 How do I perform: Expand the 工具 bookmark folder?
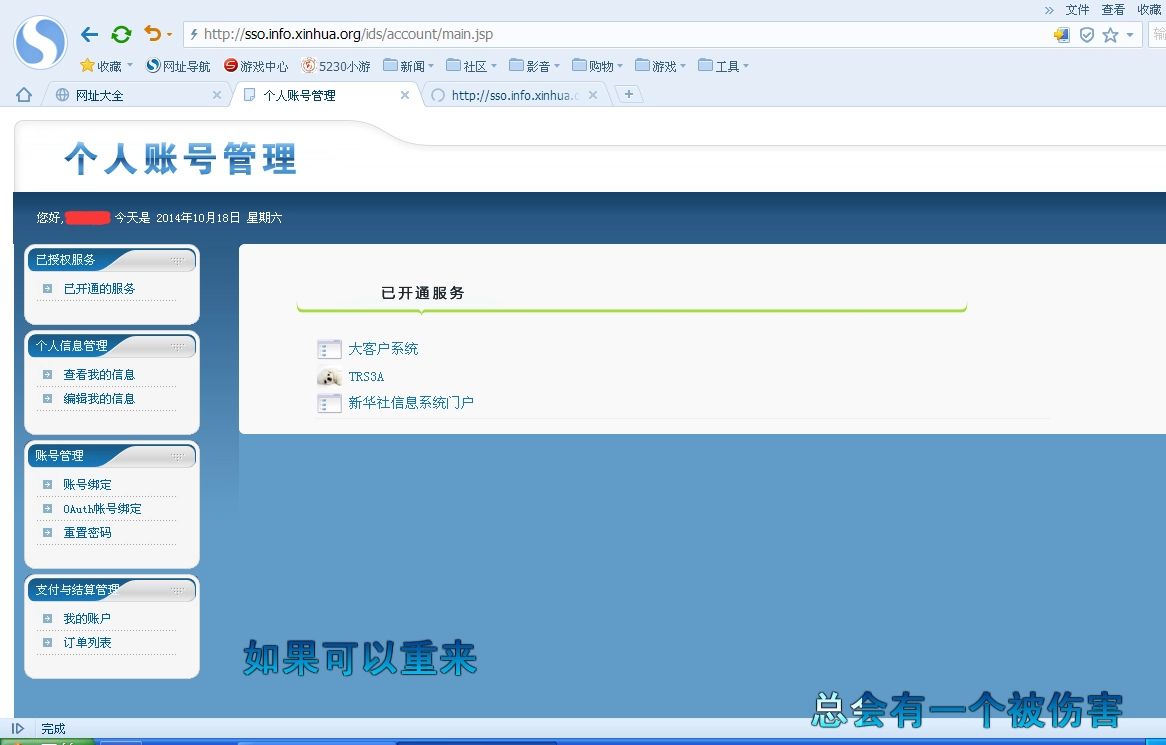724,66
